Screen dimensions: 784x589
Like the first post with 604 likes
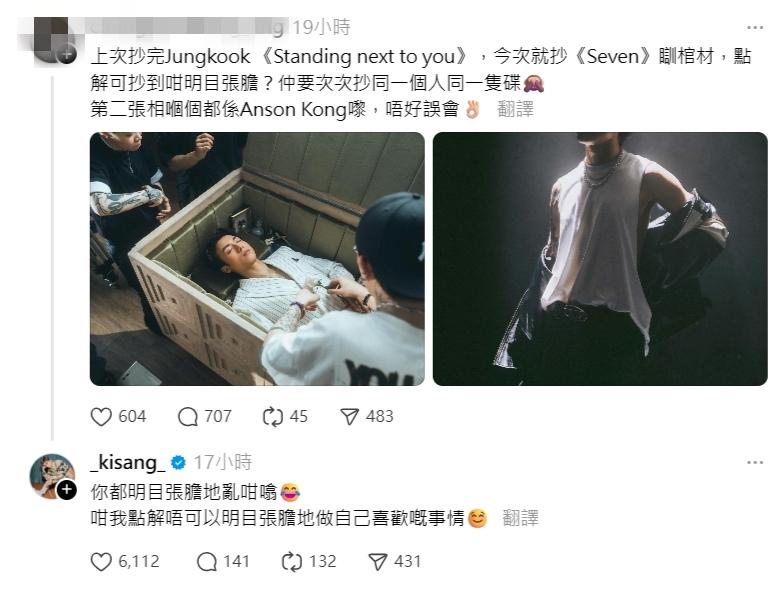tap(101, 416)
